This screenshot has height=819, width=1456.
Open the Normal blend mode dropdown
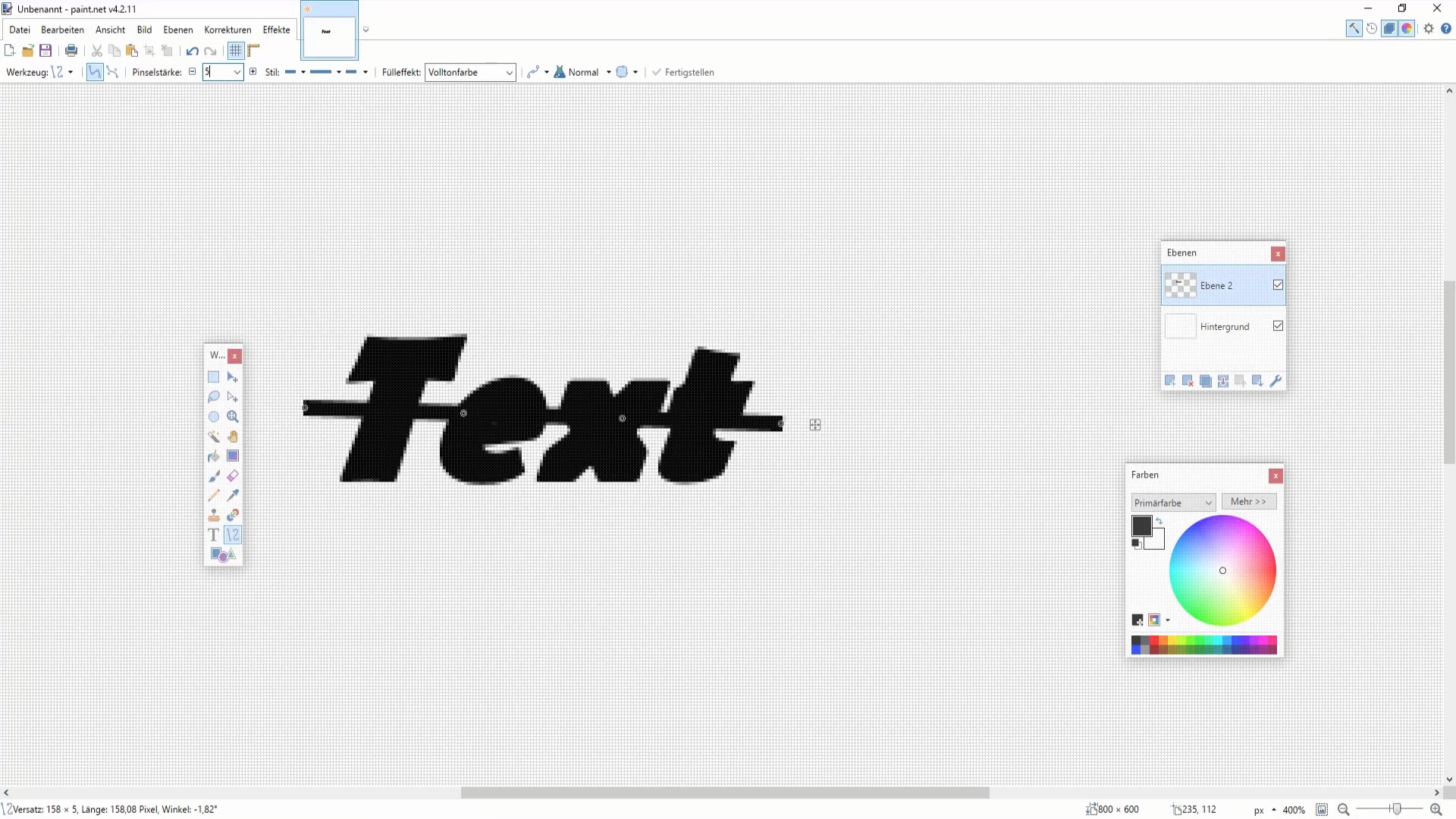coord(584,73)
